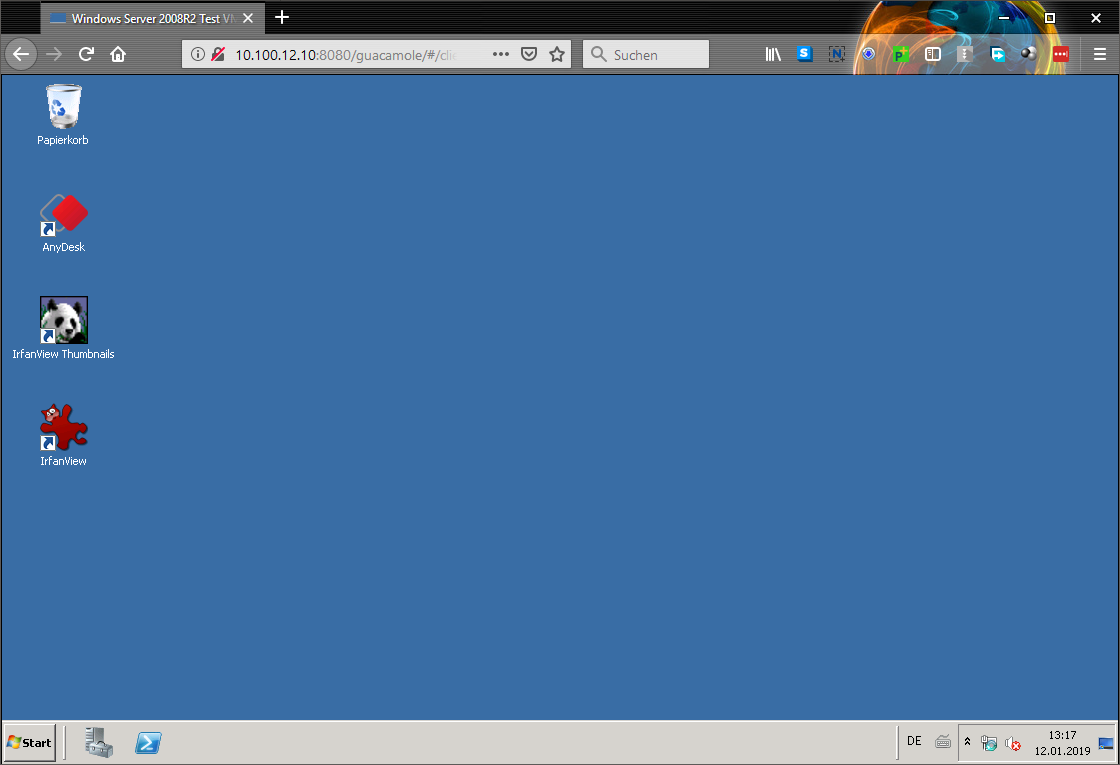Open the Firefox Library icon
Viewport: 1120px width, 765px height.
pyautogui.click(x=773, y=54)
